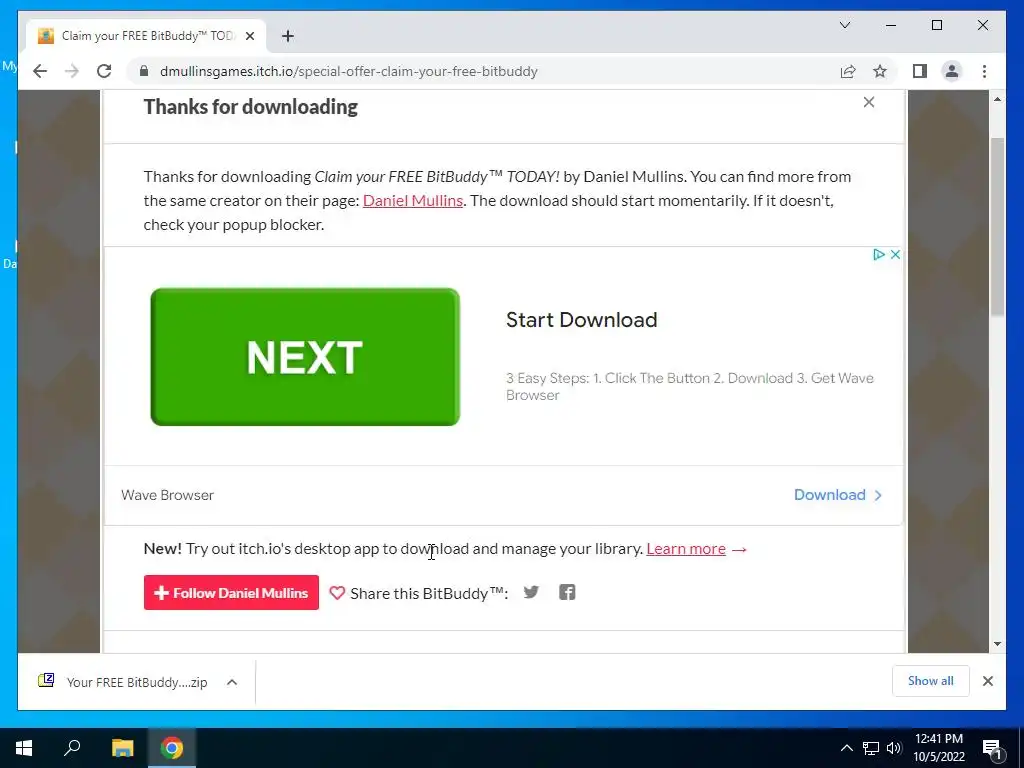This screenshot has width=1024, height=768.
Task: Close the downloads bar
Action: 987,681
